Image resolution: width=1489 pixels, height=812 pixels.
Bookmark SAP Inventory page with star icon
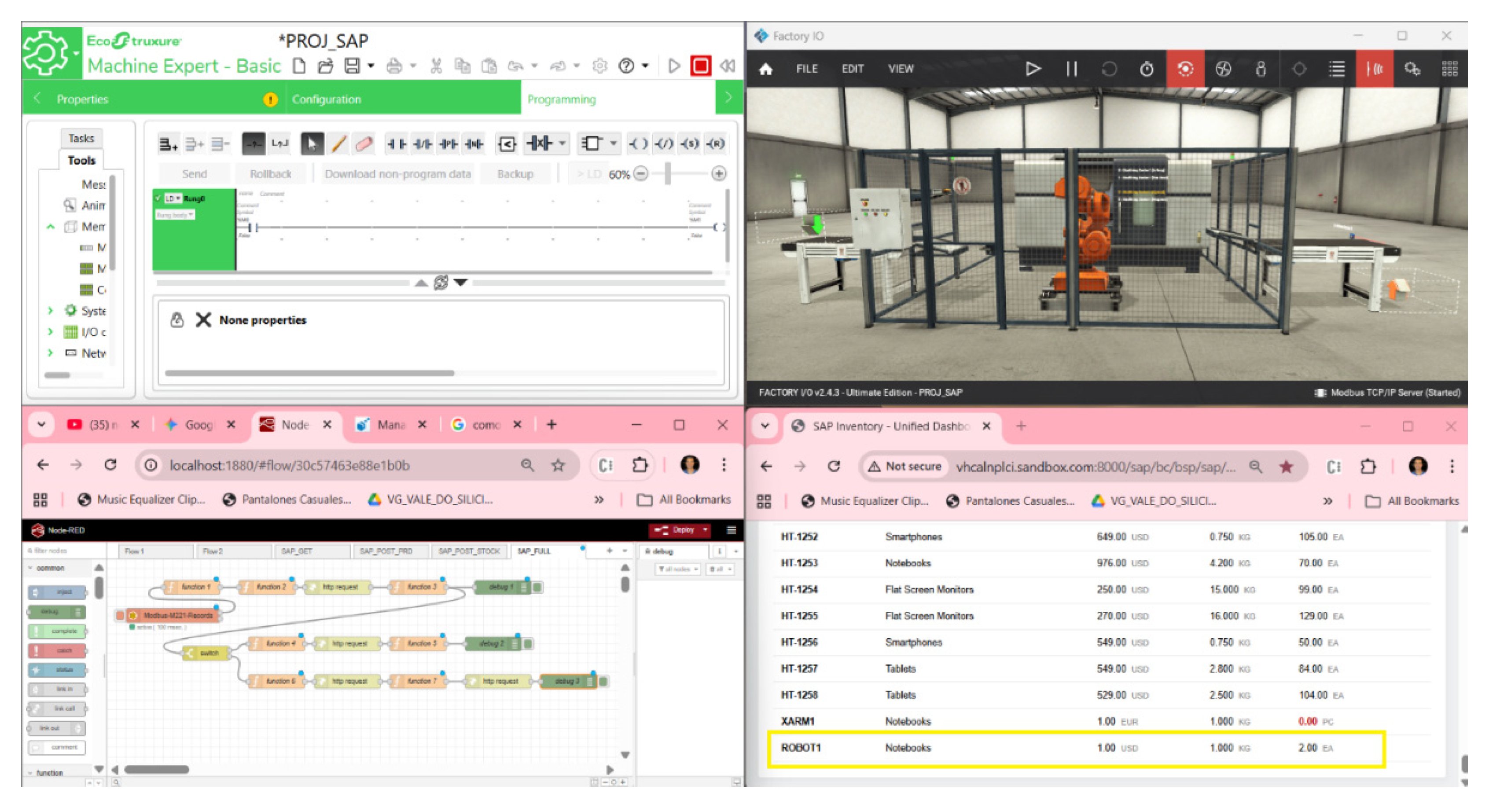[1286, 467]
